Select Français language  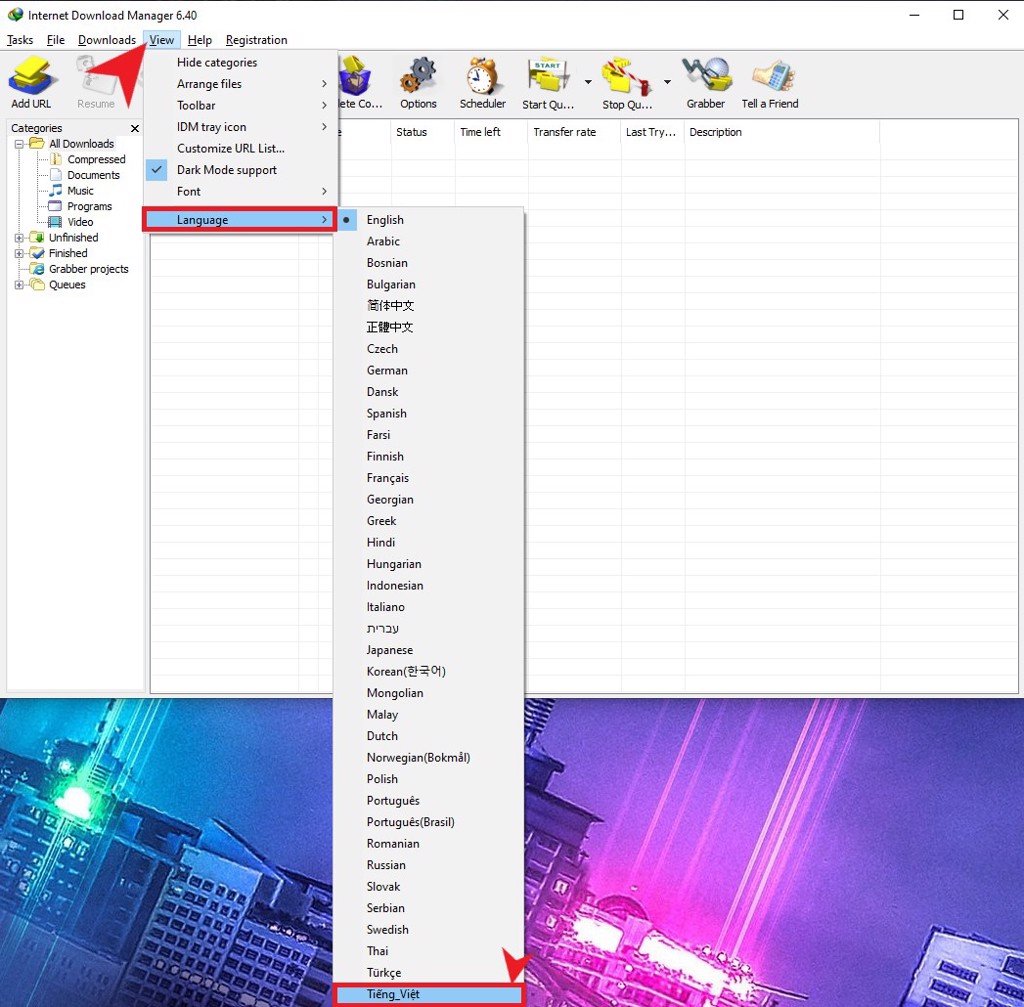[428, 477]
